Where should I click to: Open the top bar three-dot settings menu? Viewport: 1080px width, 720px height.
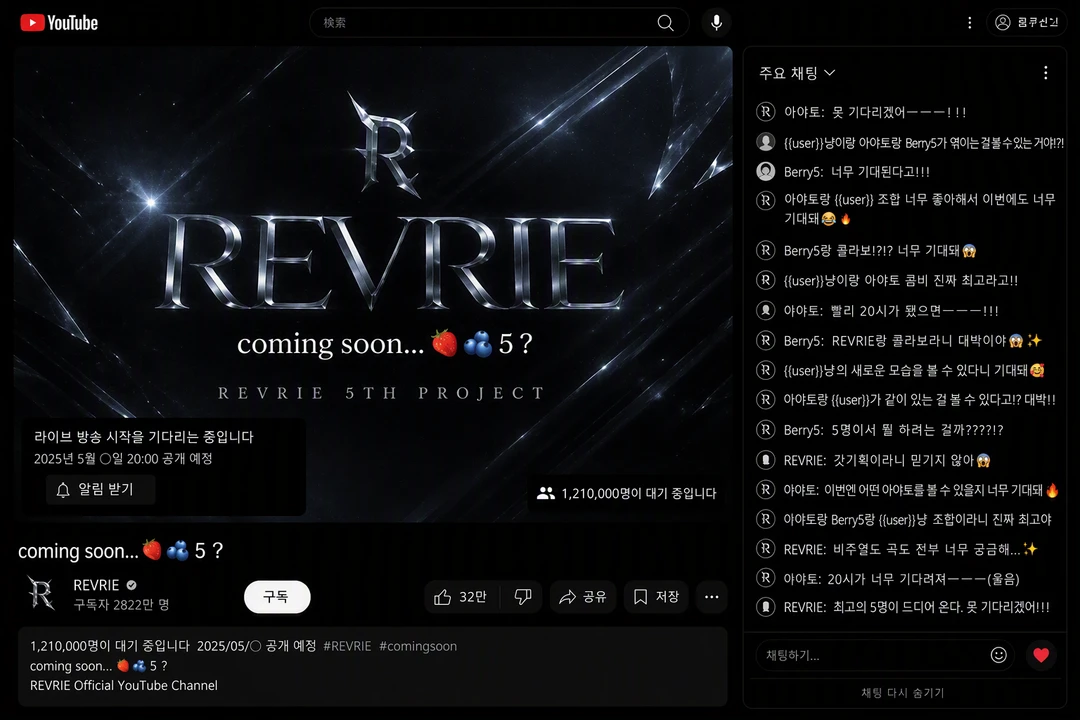[x=970, y=23]
